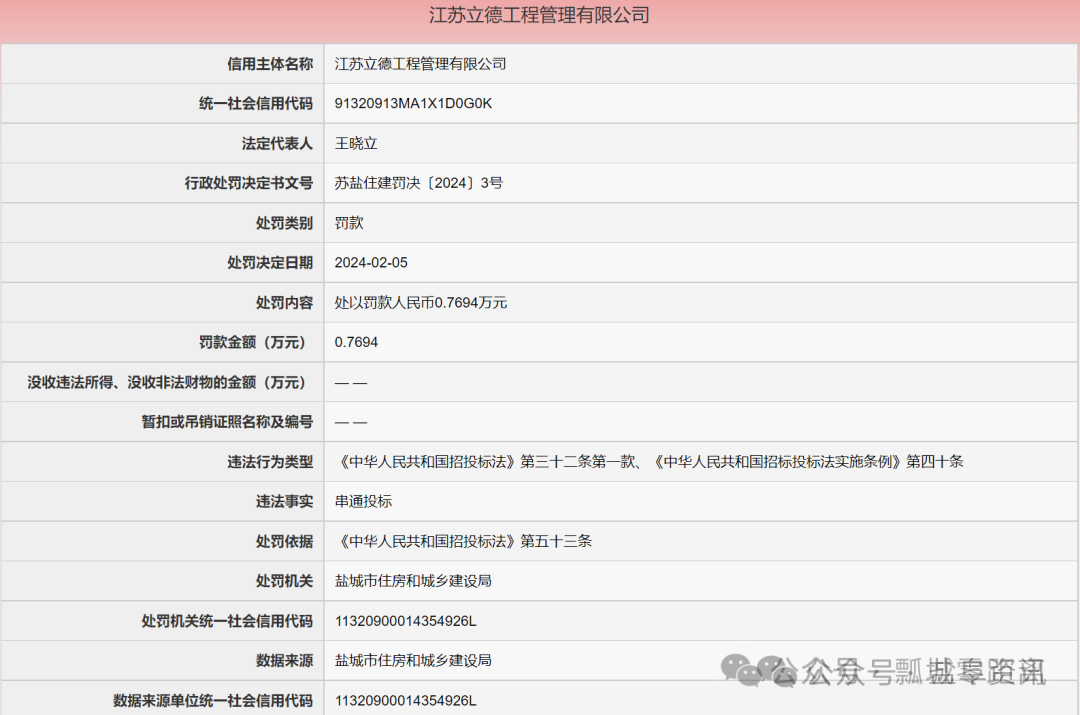Click the 法定代表人 label
The width and height of the screenshot is (1080, 715).
277,143
